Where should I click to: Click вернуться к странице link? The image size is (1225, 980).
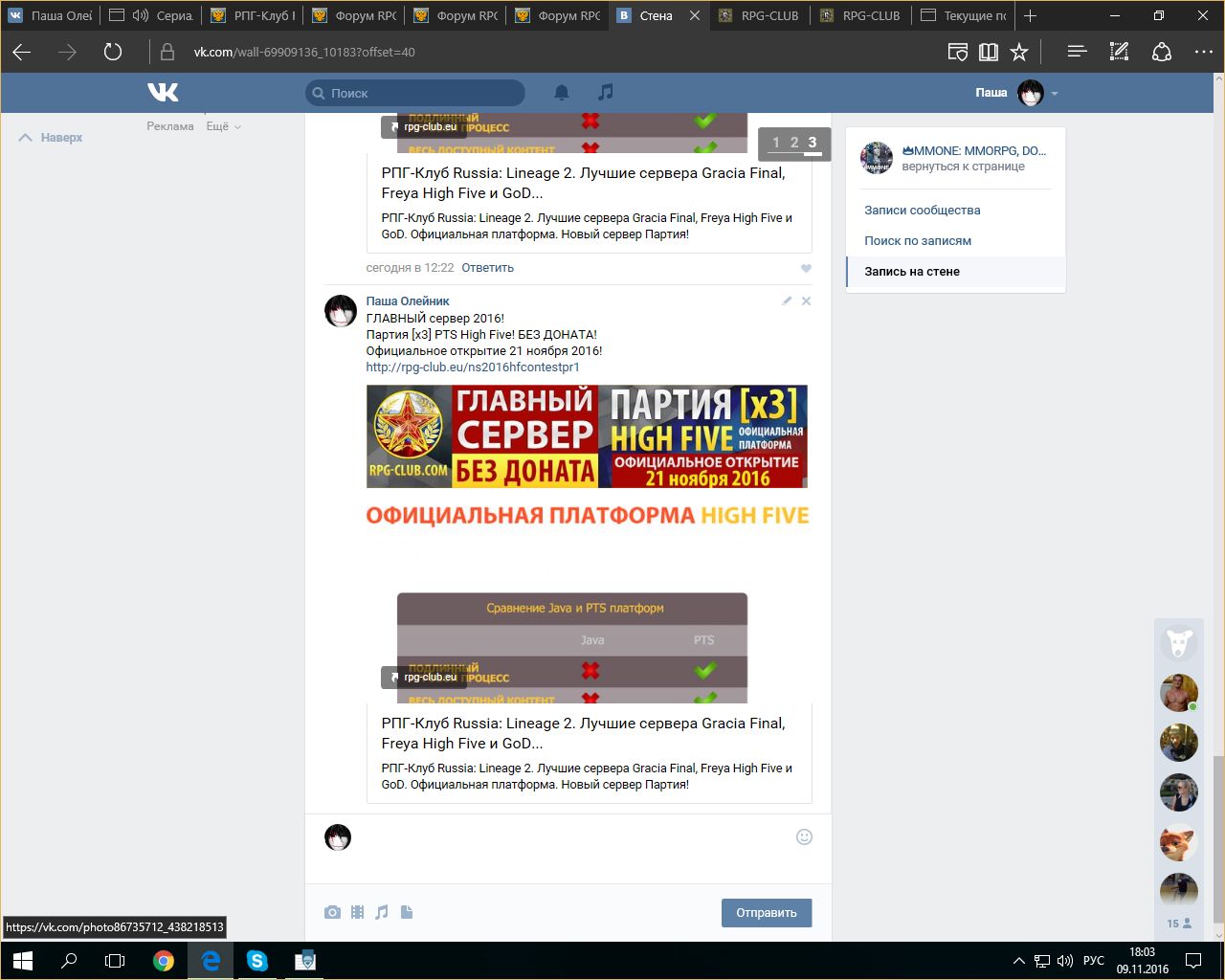(963, 167)
